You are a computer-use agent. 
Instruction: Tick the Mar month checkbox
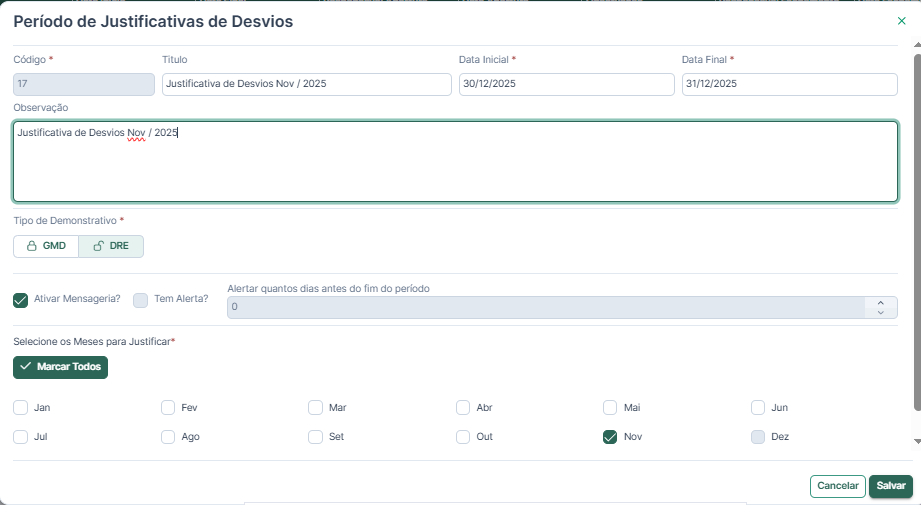(316, 408)
